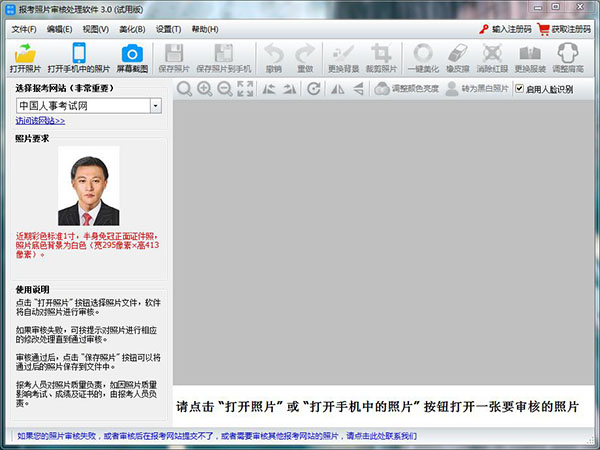The height and width of the screenshot is (450, 600).
Task: Click the sample ID photo thumbnail
Action: (x=89, y=187)
